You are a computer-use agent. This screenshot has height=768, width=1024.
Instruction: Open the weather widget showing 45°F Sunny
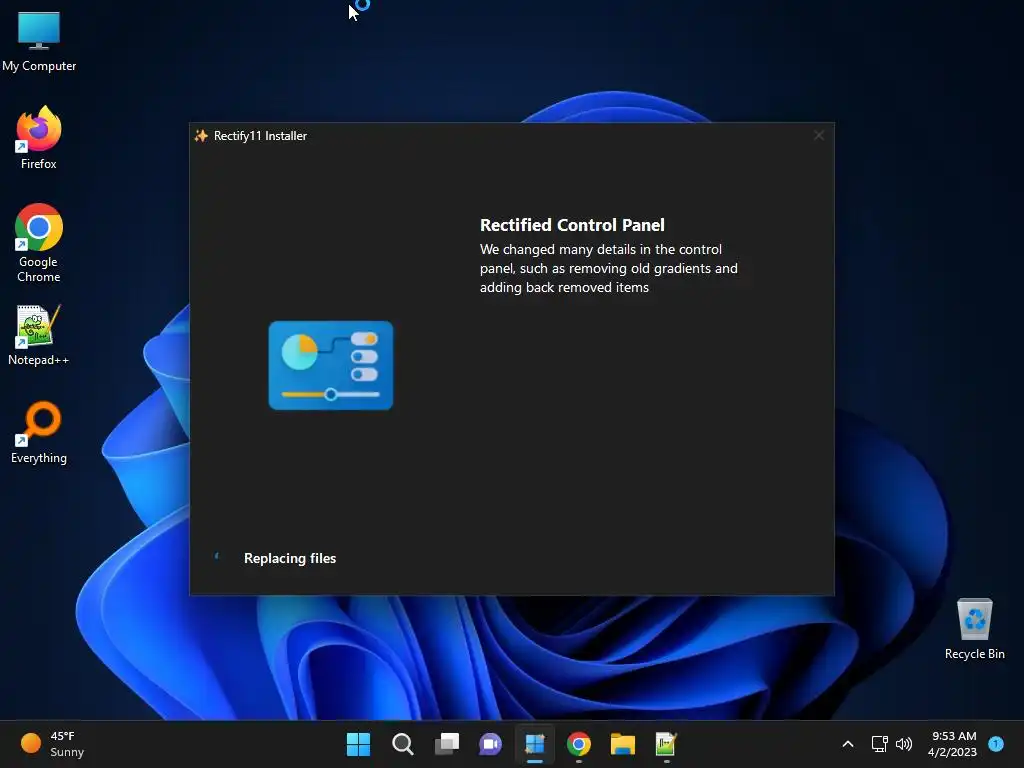52,744
